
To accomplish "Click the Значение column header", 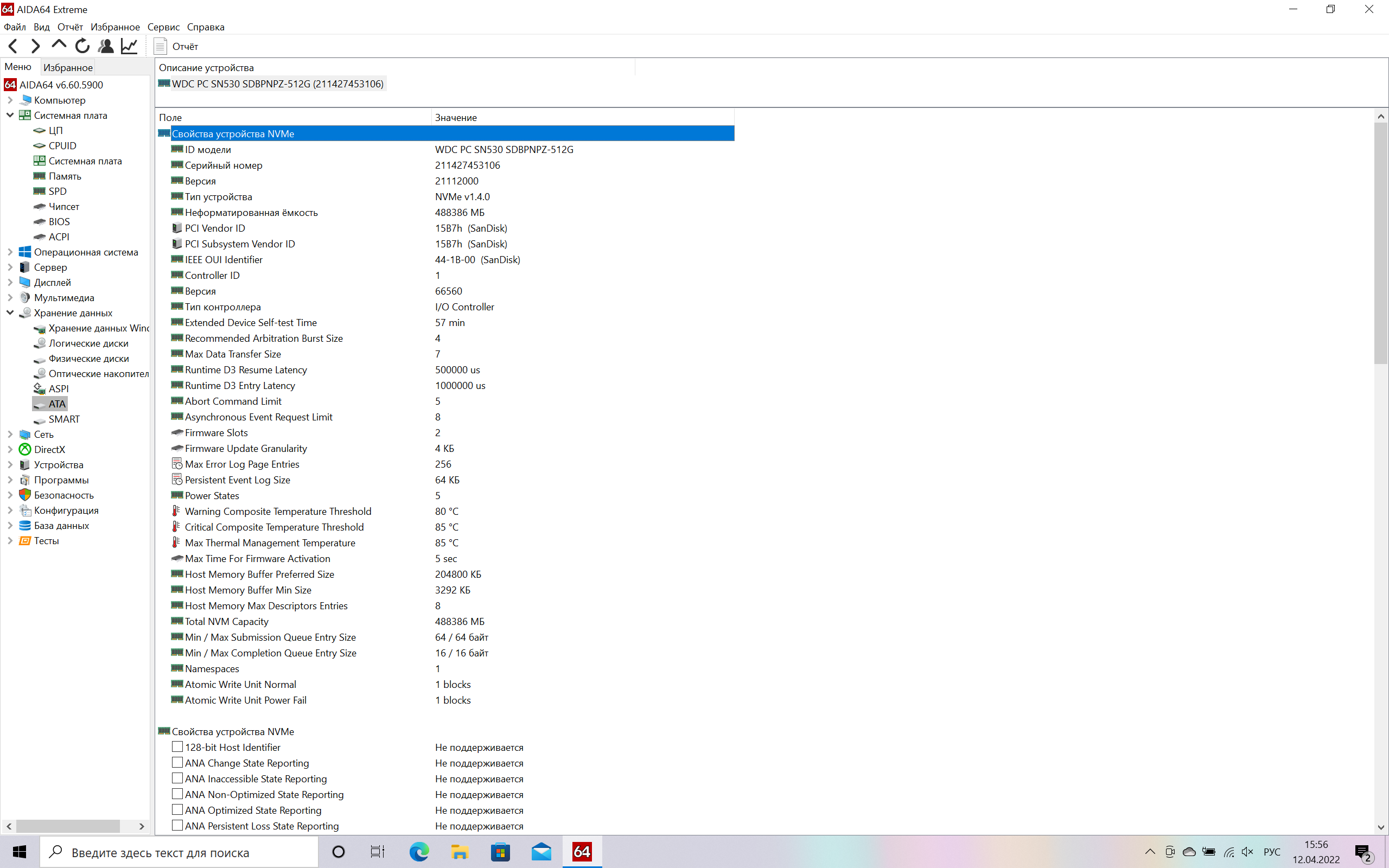I will [x=456, y=118].
